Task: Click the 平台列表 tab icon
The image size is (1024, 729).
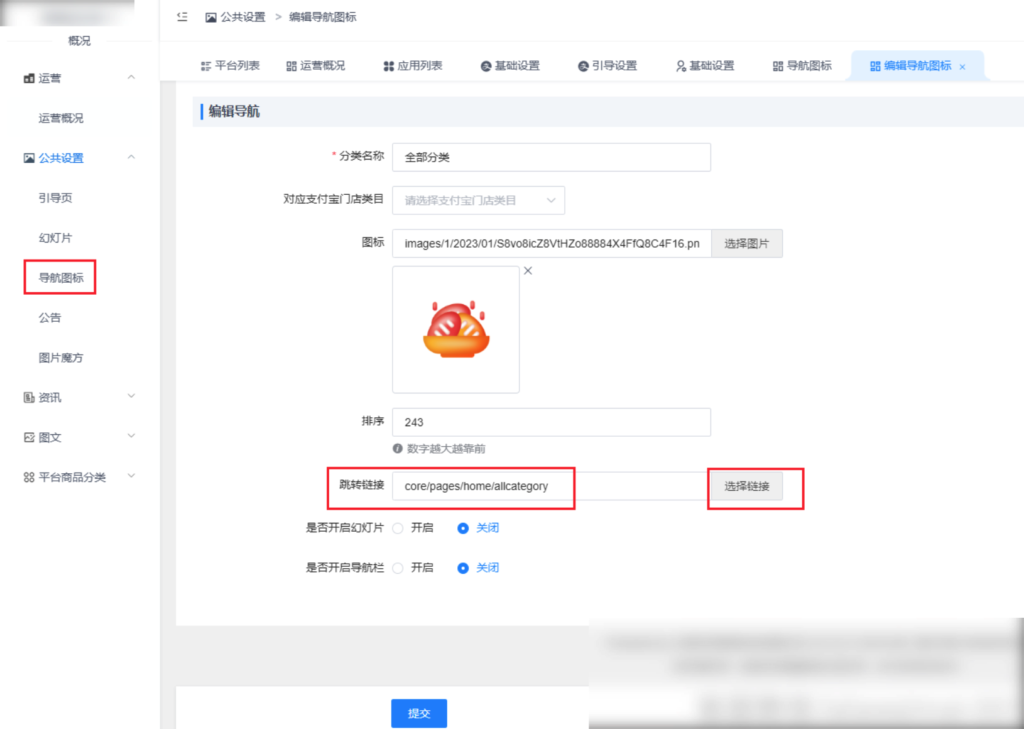Action: pos(205,64)
